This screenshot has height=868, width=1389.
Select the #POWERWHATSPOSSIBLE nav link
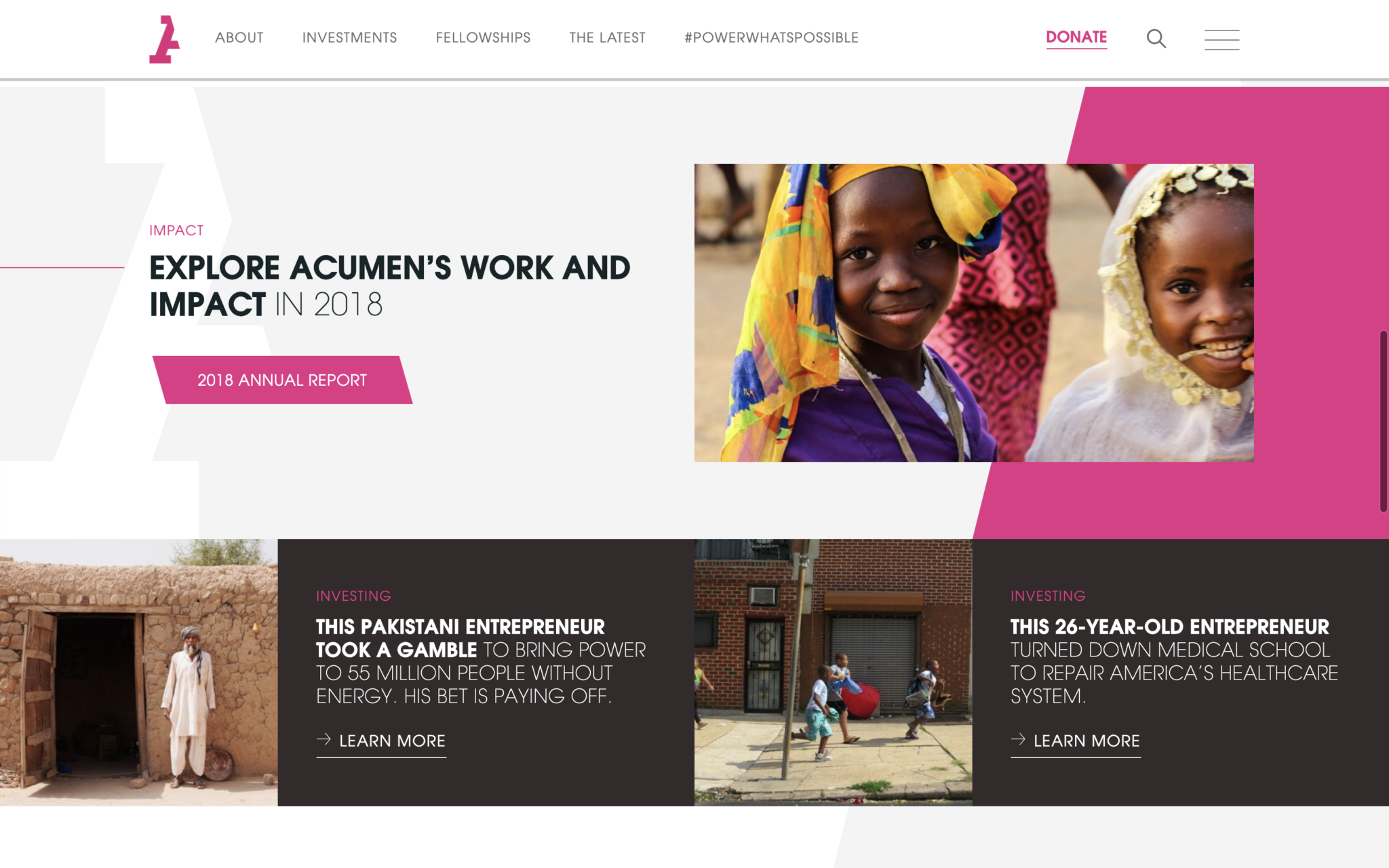coord(771,38)
